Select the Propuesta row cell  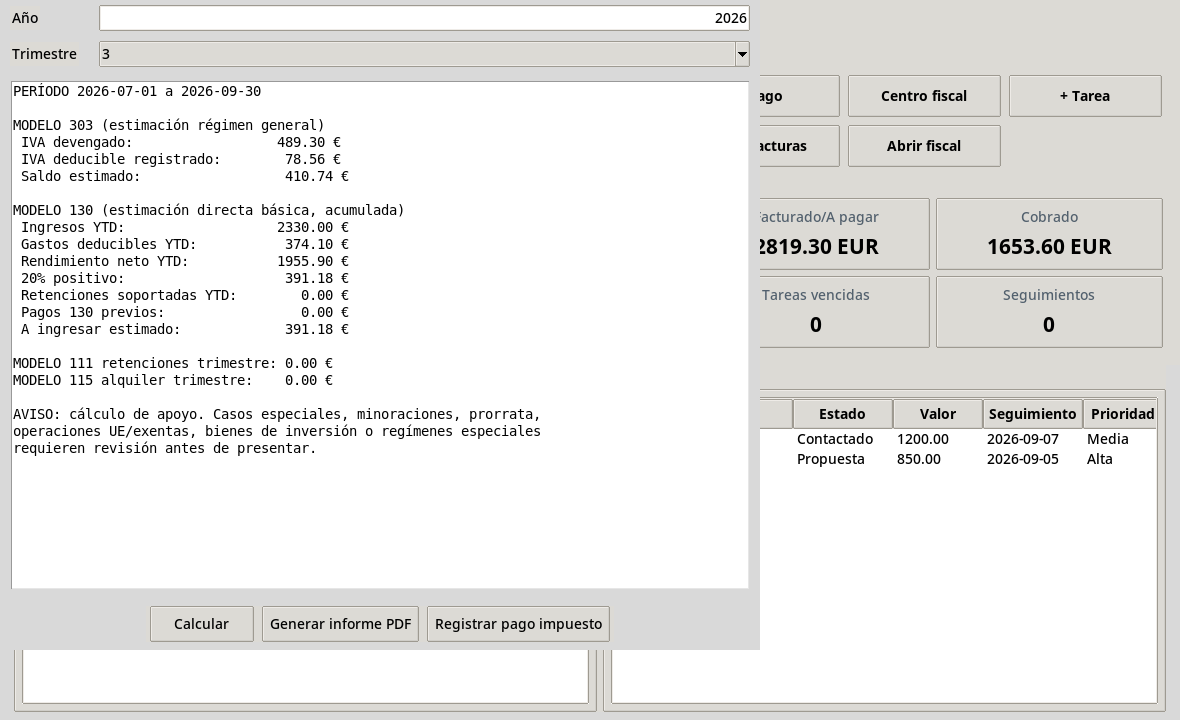[831, 459]
